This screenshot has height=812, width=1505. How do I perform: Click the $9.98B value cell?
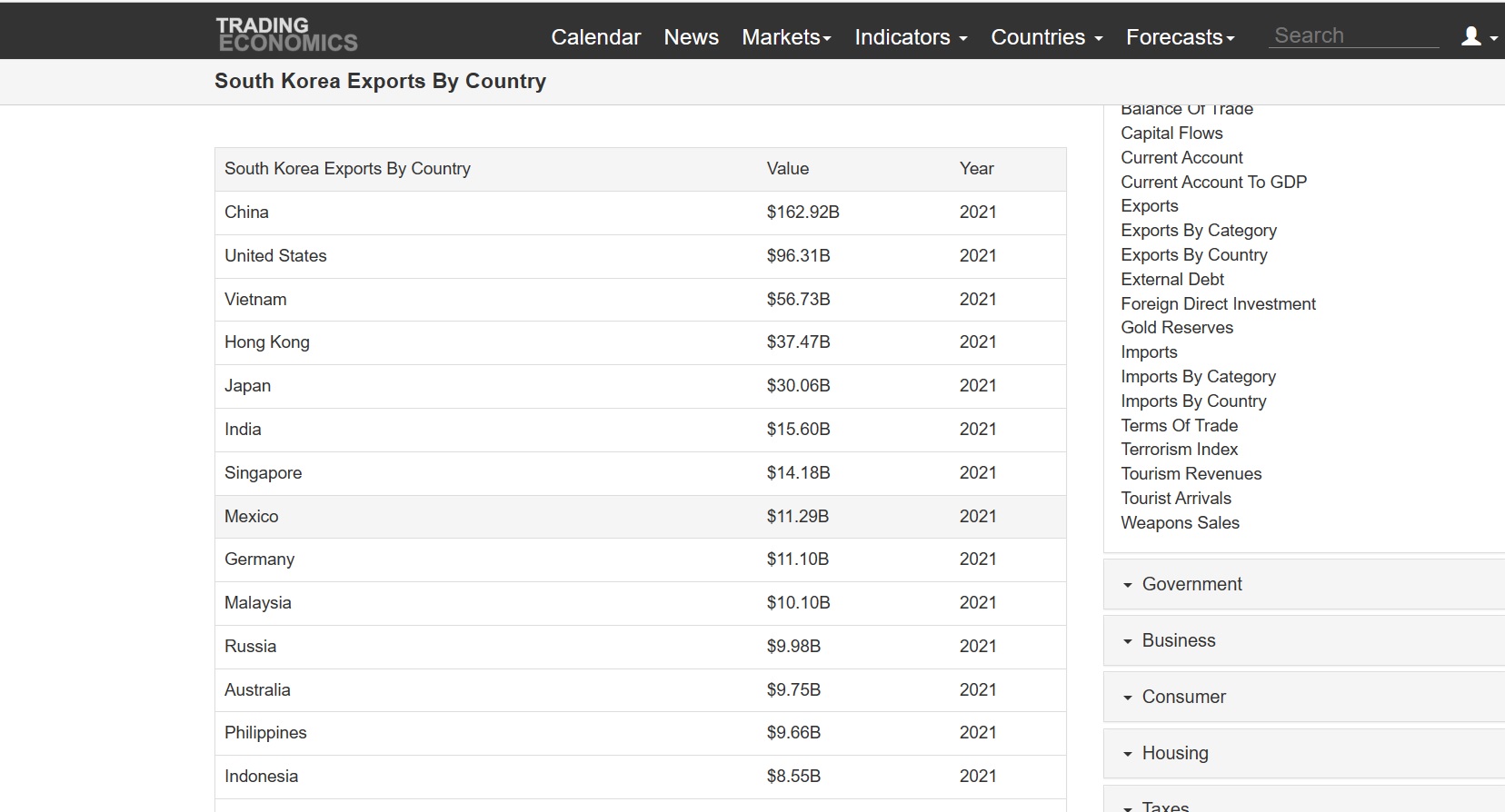coord(793,647)
